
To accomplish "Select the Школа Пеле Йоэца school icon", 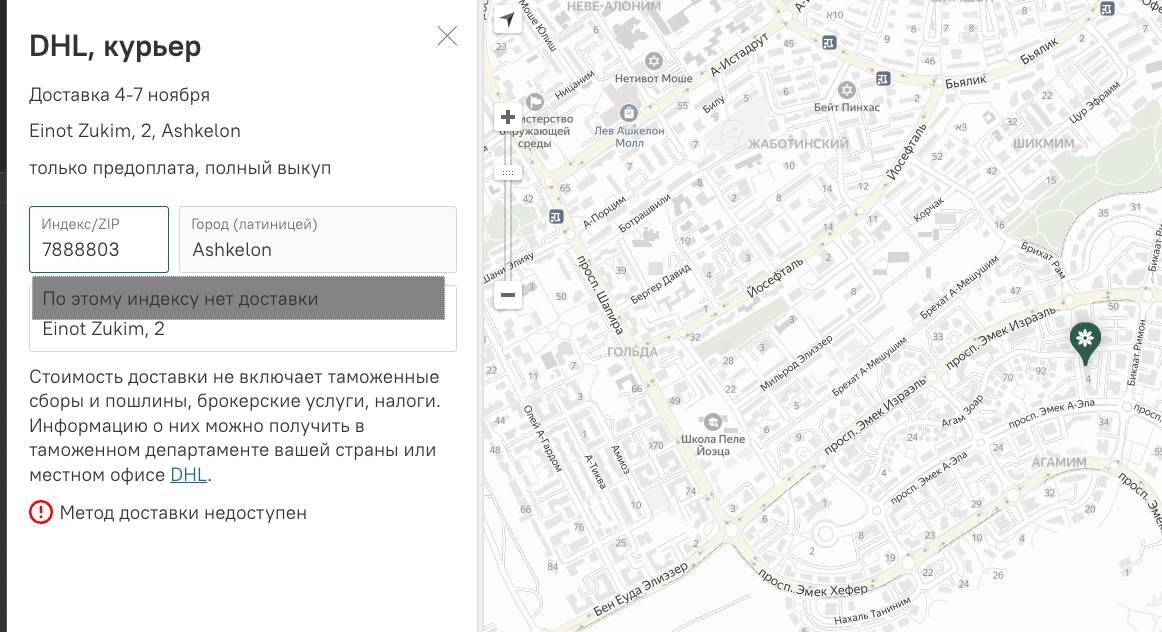I will coord(712,422).
